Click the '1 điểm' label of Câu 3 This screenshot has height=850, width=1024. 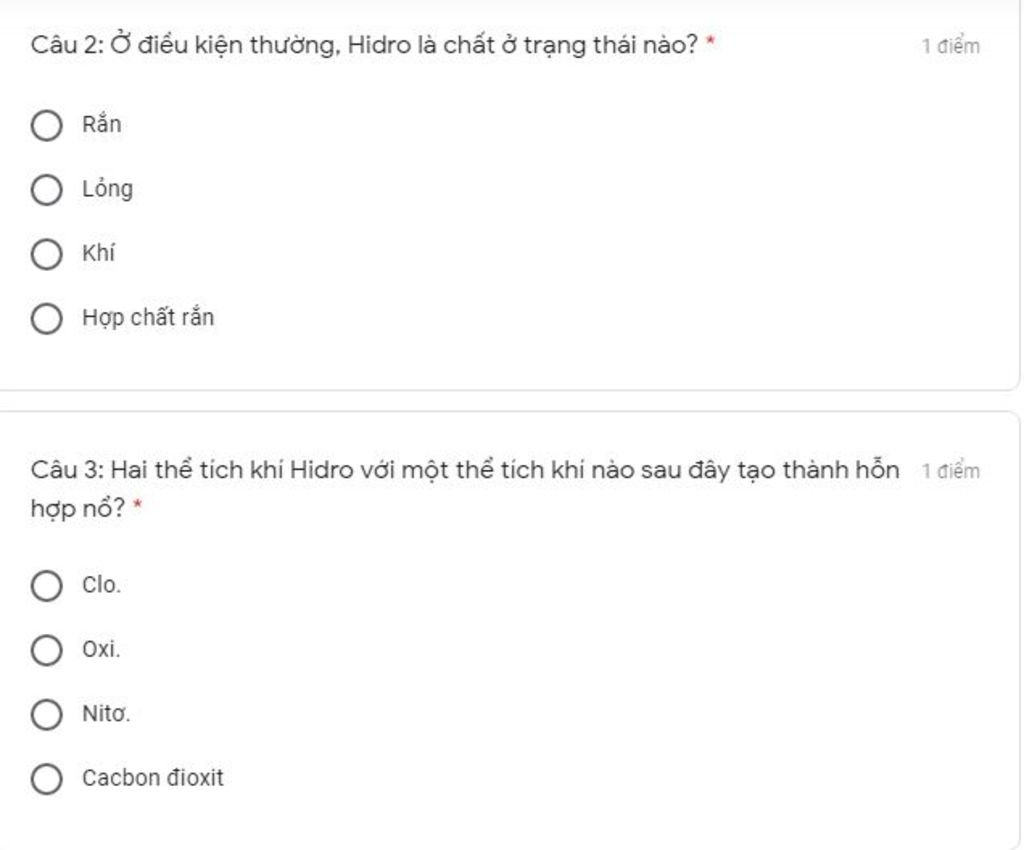(x=951, y=471)
